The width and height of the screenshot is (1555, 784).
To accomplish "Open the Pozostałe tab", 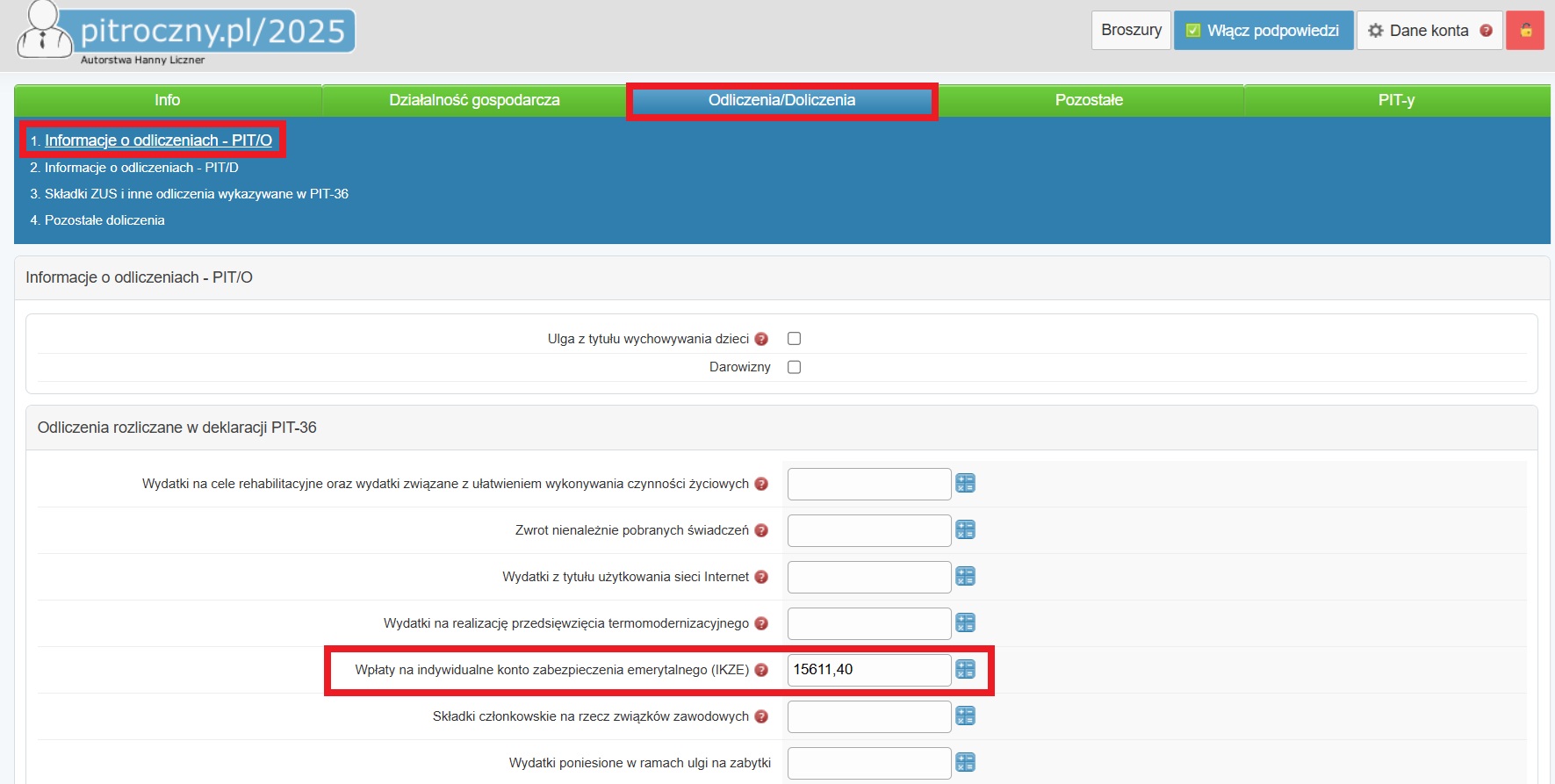I will coord(1089,100).
